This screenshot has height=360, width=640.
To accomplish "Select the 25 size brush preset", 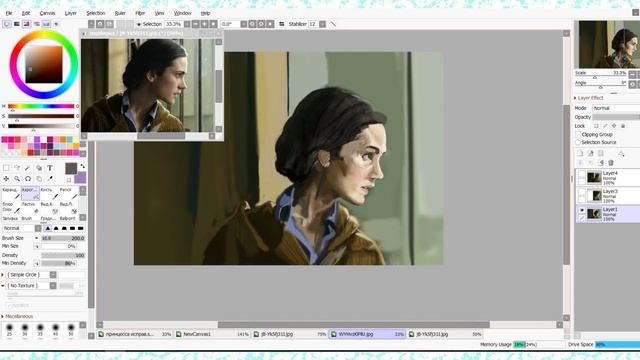I will pyautogui.click(x=9, y=329).
